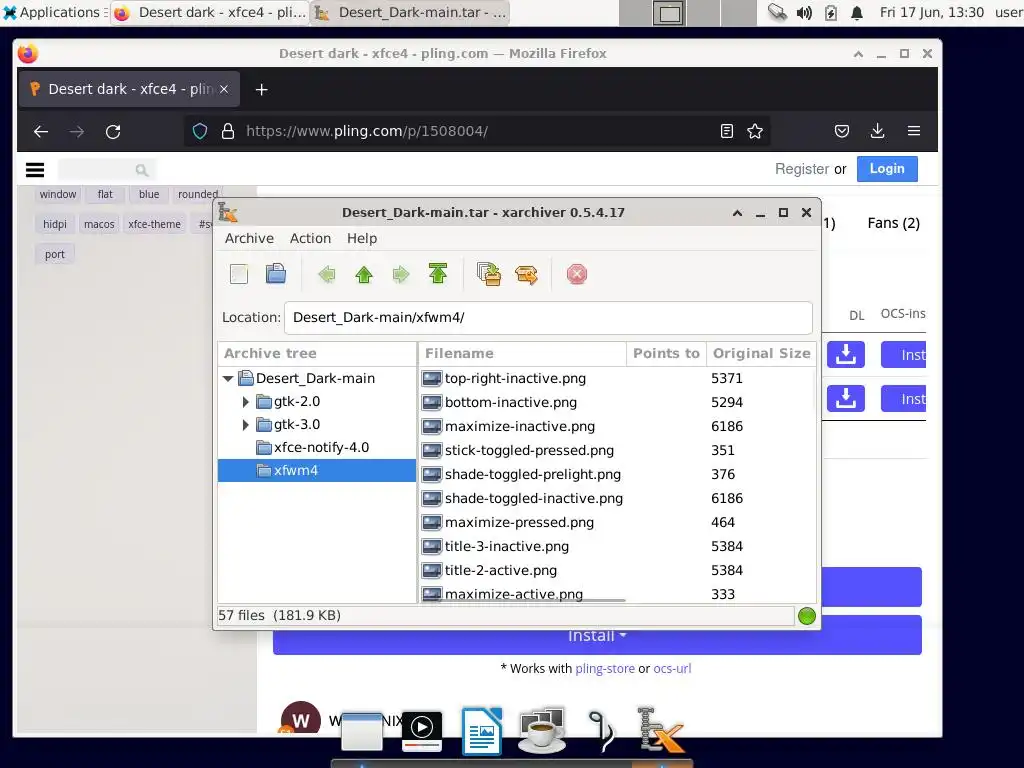Go forward with the right green arrow
The height and width of the screenshot is (768, 1024).
(401, 274)
